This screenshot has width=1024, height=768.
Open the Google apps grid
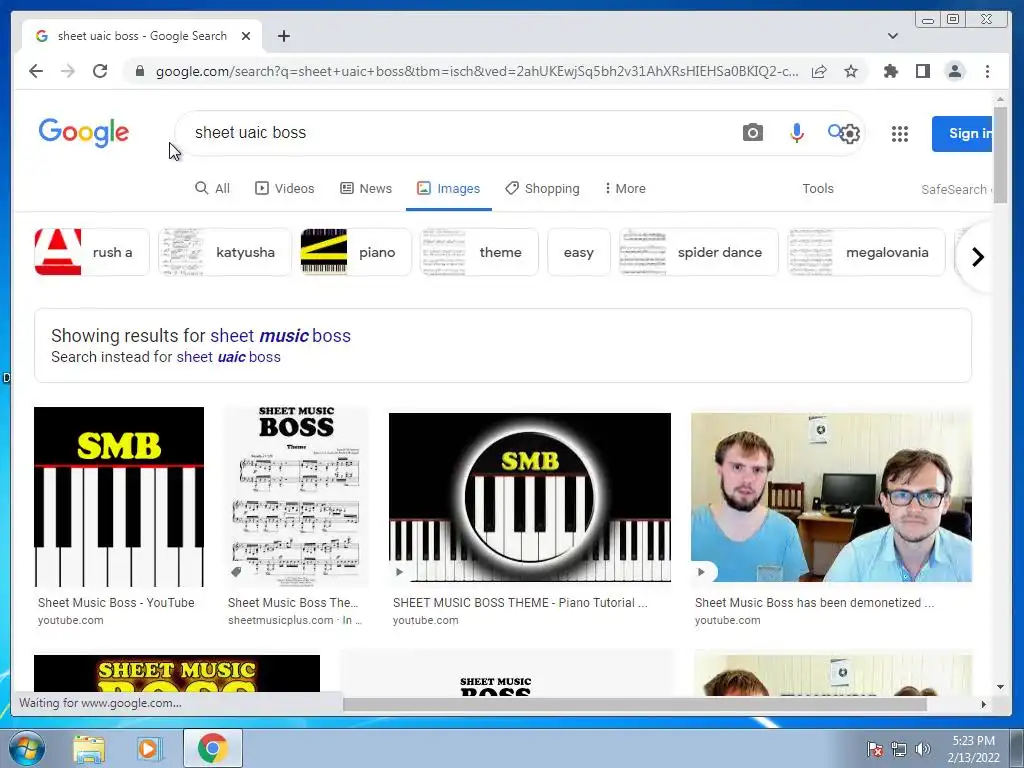[x=900, y=134]
